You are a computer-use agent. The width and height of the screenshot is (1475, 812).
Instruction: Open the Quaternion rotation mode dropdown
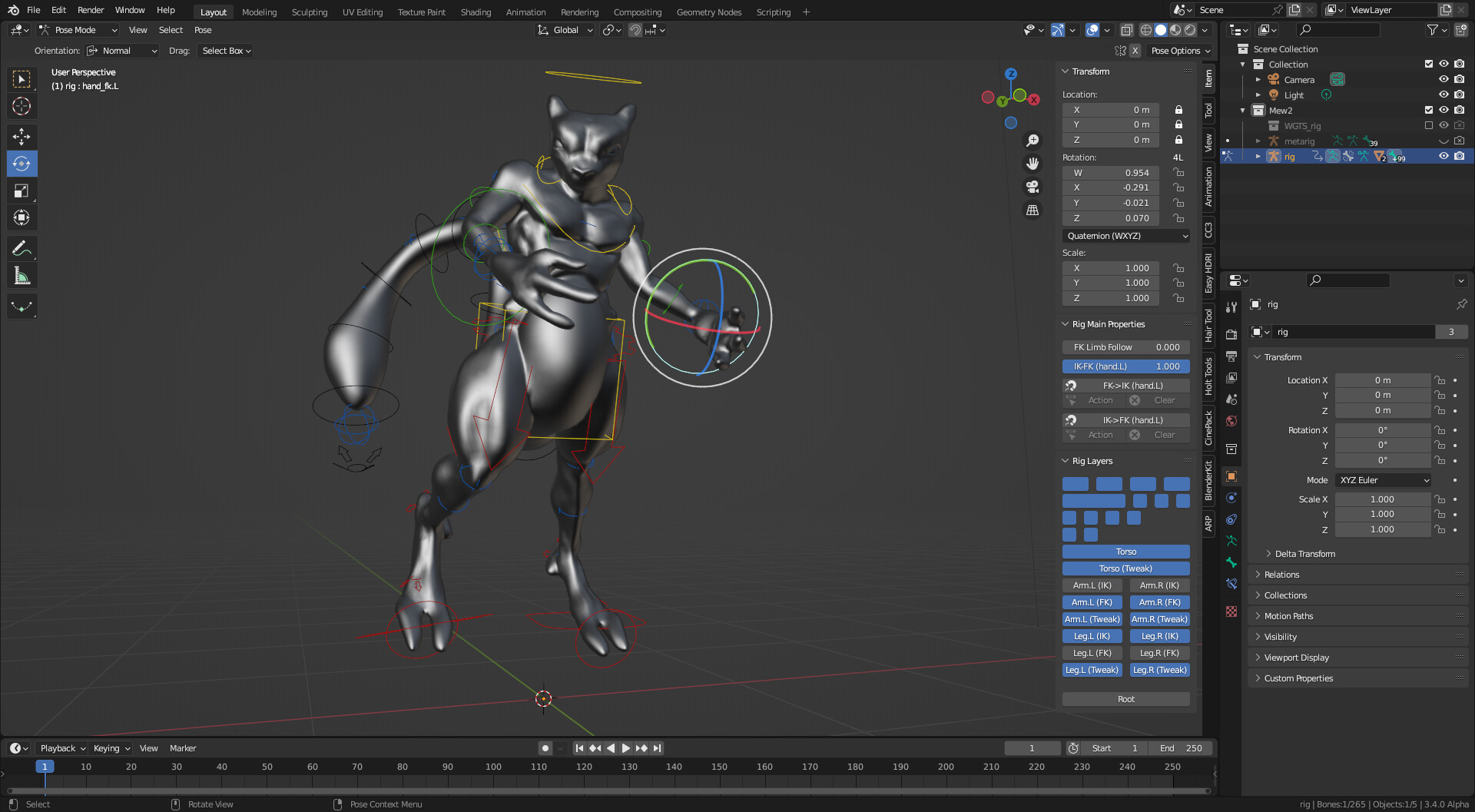(x=1126, y=236)
